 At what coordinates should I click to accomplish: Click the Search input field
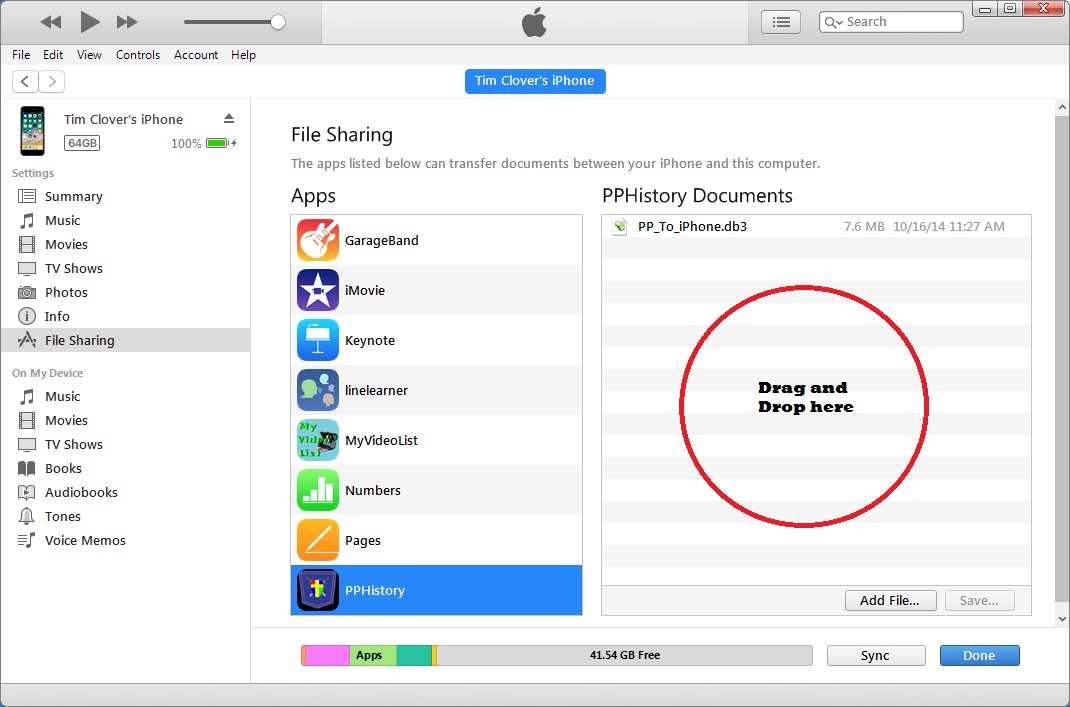(x=891, y=22)
